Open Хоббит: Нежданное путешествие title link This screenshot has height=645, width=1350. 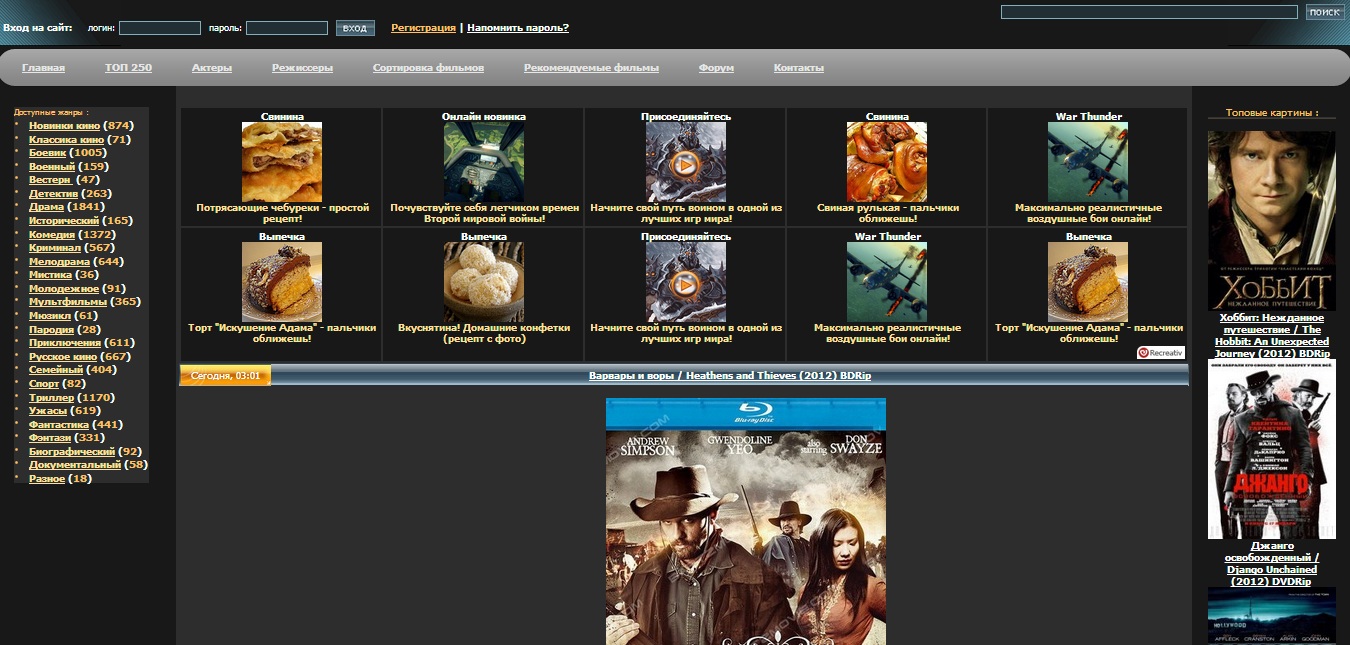click(x=1272, y=336)
